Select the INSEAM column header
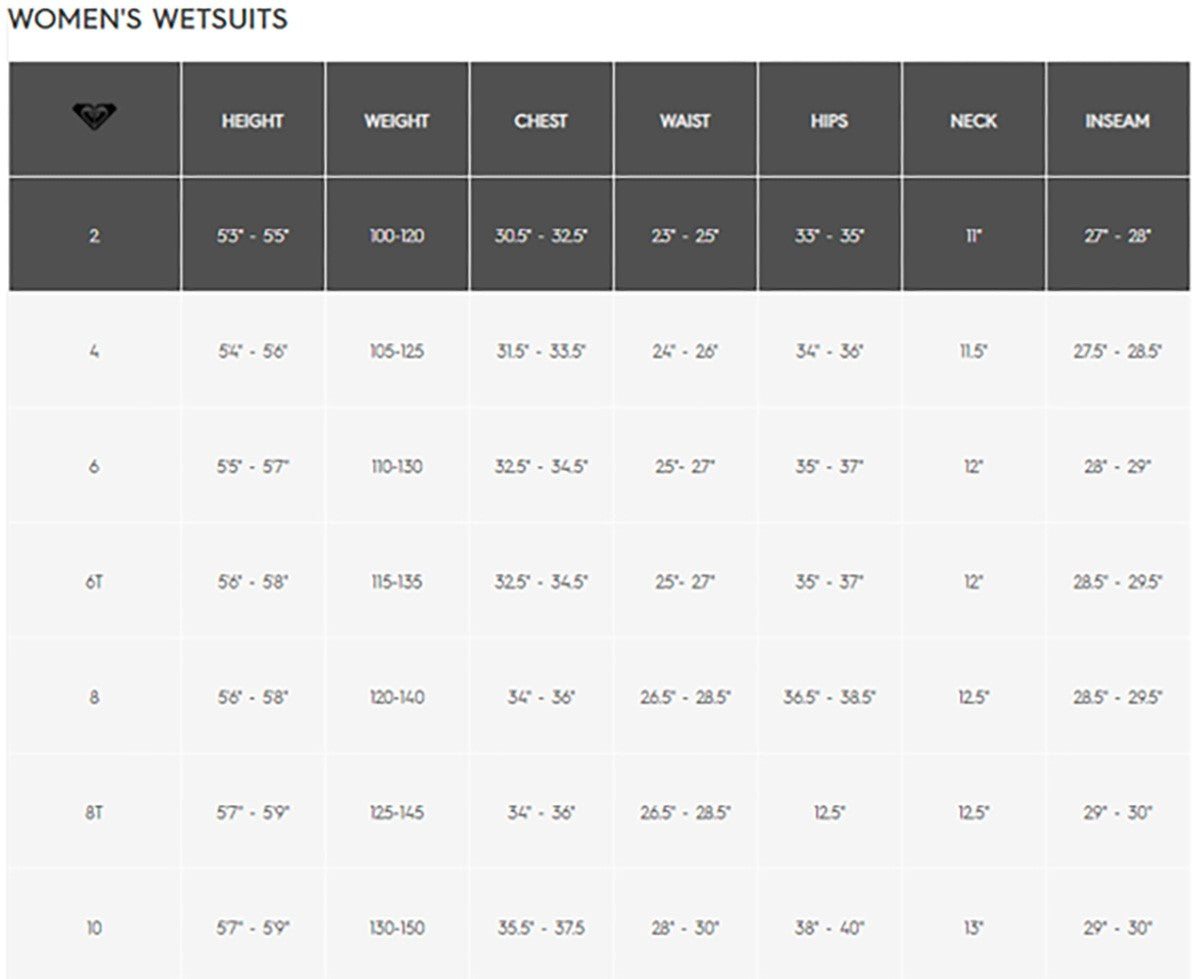This screenshot has height=979, width=1200. 1117,121
